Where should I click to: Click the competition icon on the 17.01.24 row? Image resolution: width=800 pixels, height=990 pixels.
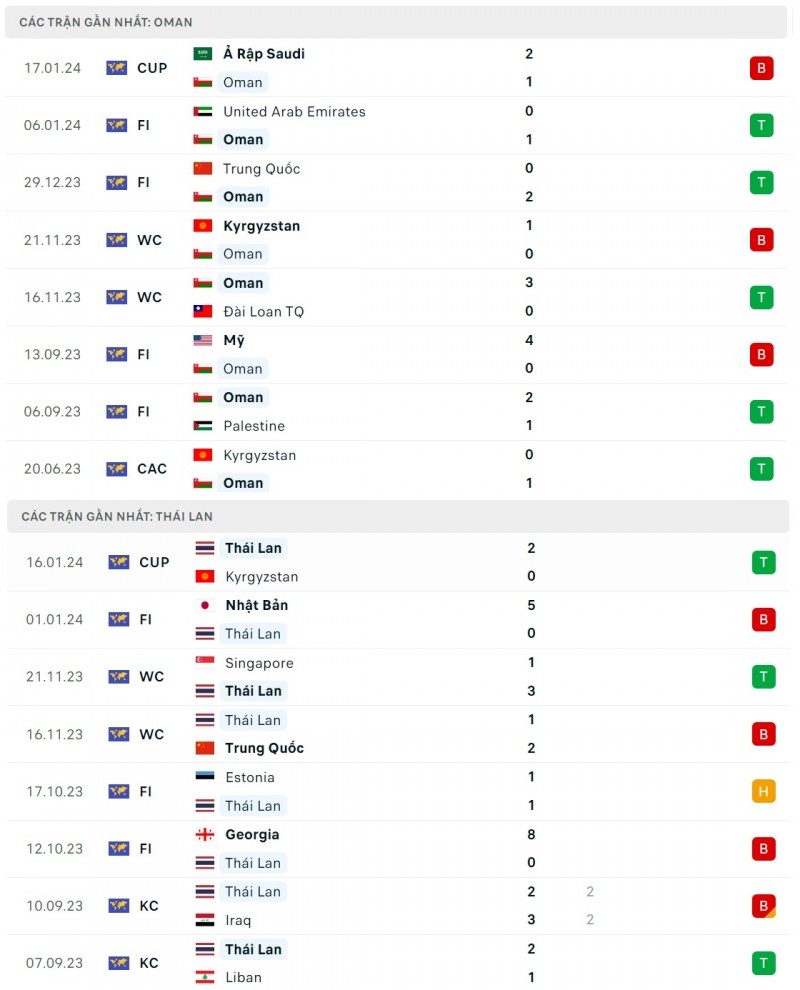[x=117, y=68]
